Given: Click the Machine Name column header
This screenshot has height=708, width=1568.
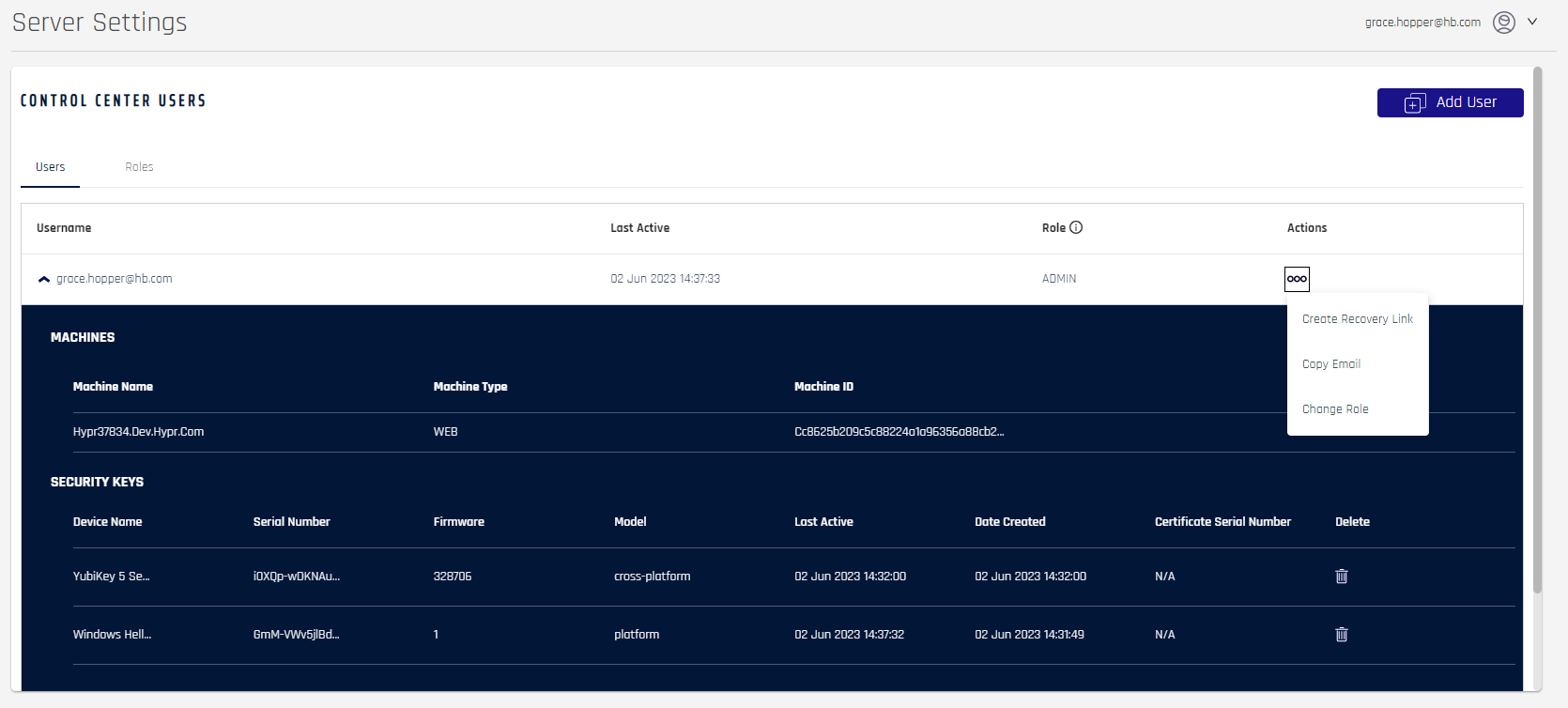Looking at the screenshot, I should pos(113,387).
